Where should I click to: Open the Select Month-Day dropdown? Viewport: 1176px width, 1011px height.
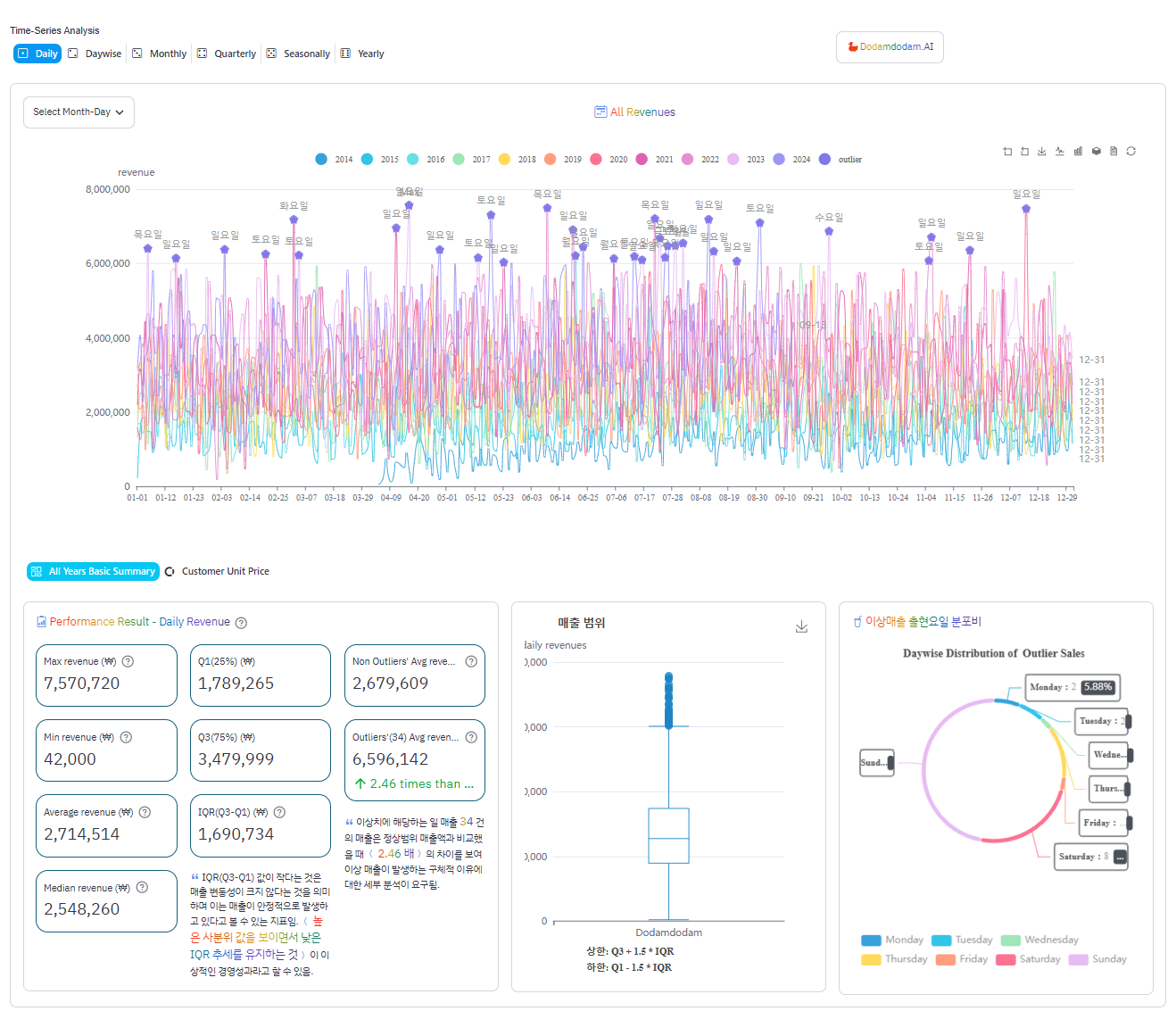pyautogui.click(x=79, y=112)
